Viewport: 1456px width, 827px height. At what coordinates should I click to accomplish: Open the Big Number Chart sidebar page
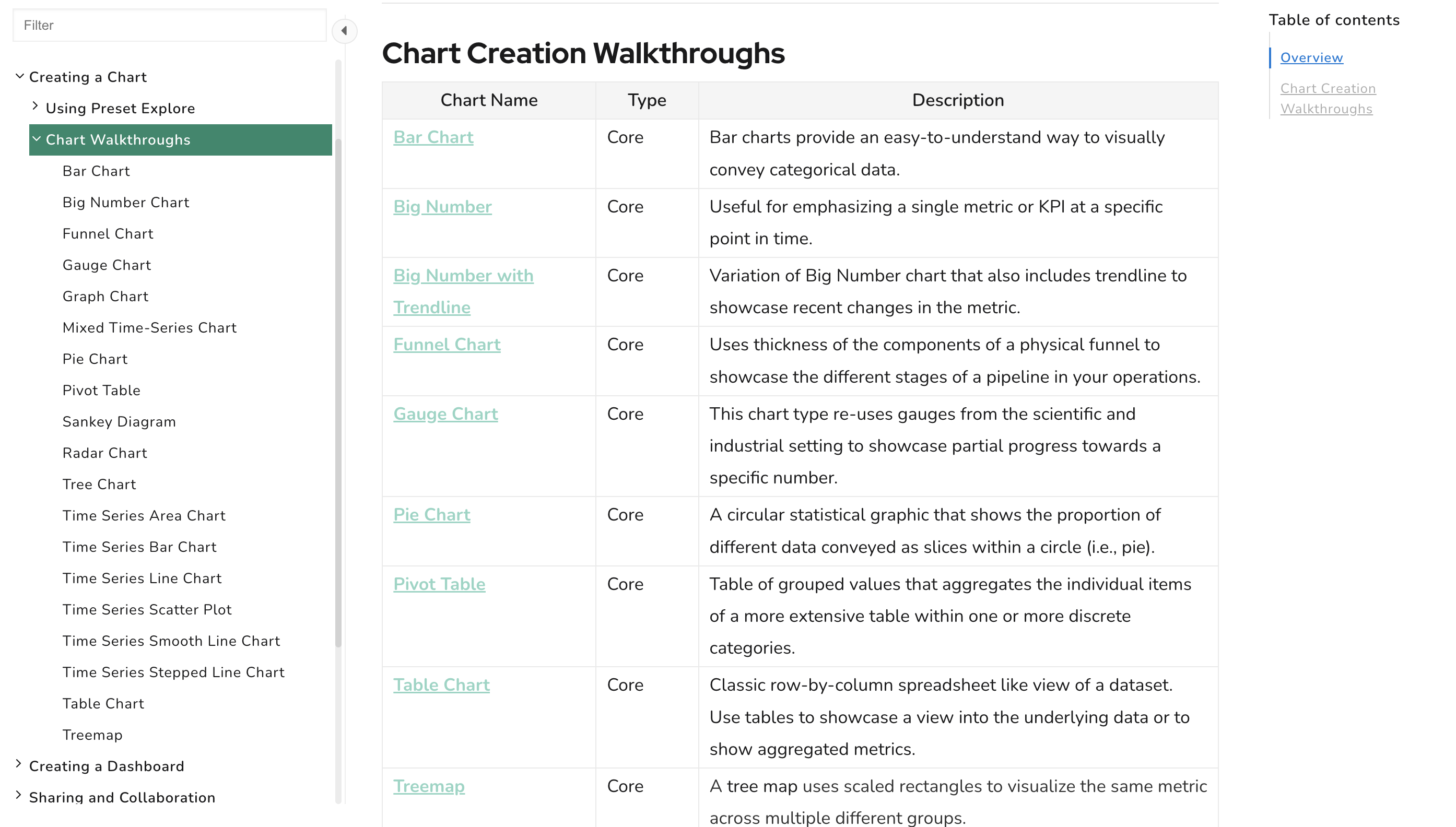pos(125,203)
